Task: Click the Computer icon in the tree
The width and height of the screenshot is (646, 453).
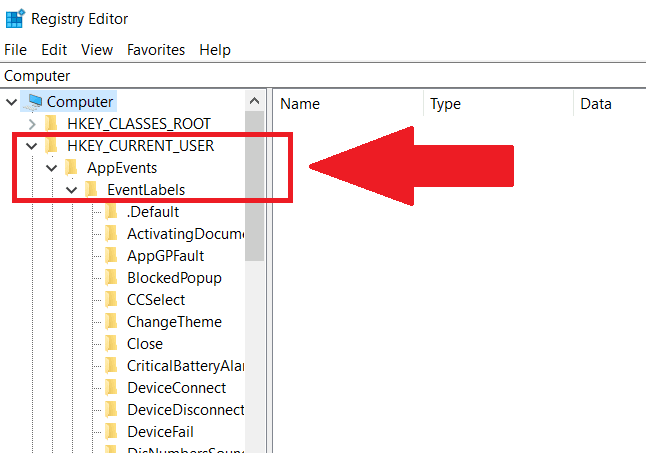Action: click(35, 101)
